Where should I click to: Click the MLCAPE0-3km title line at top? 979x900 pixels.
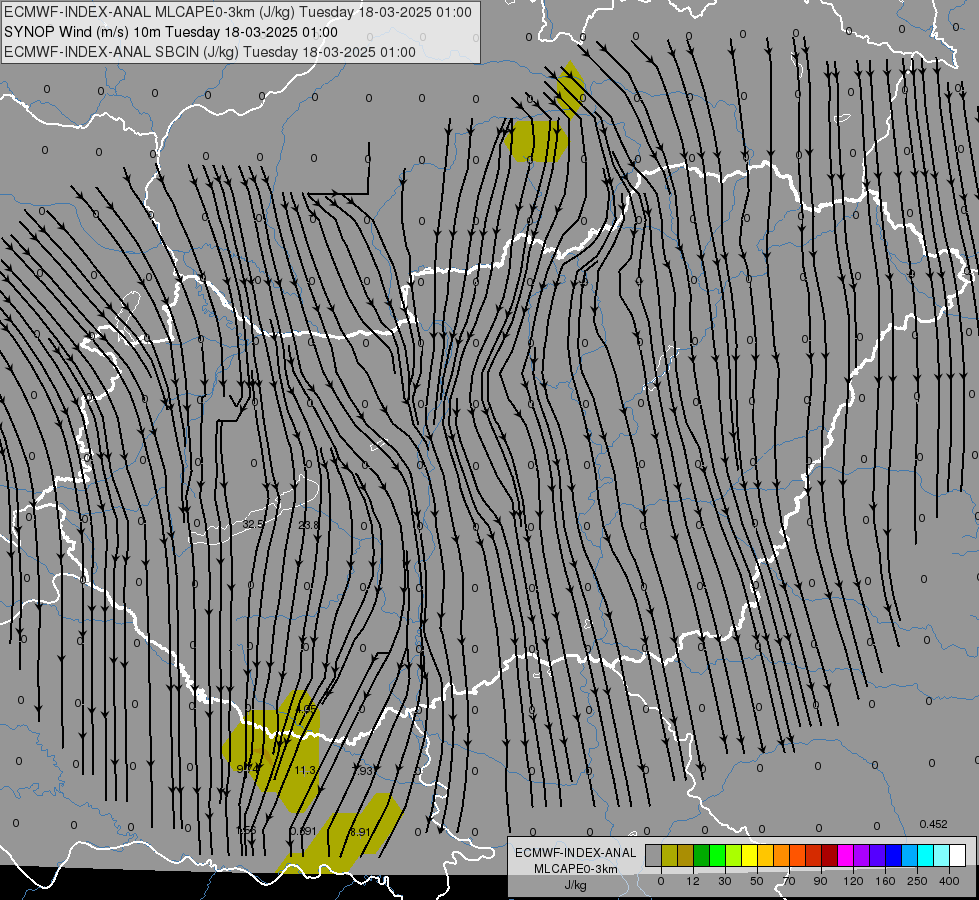coord(238,12)
